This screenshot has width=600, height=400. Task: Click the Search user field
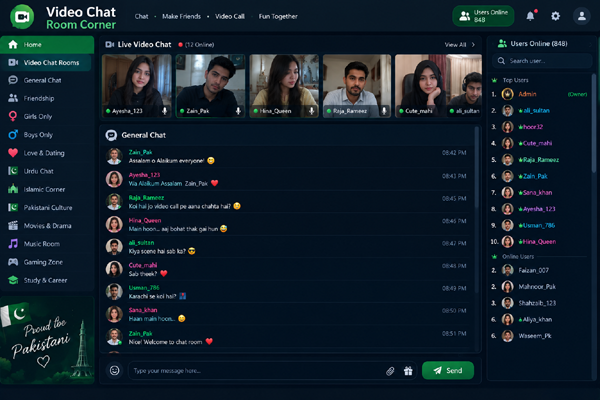tap(542, 61)
